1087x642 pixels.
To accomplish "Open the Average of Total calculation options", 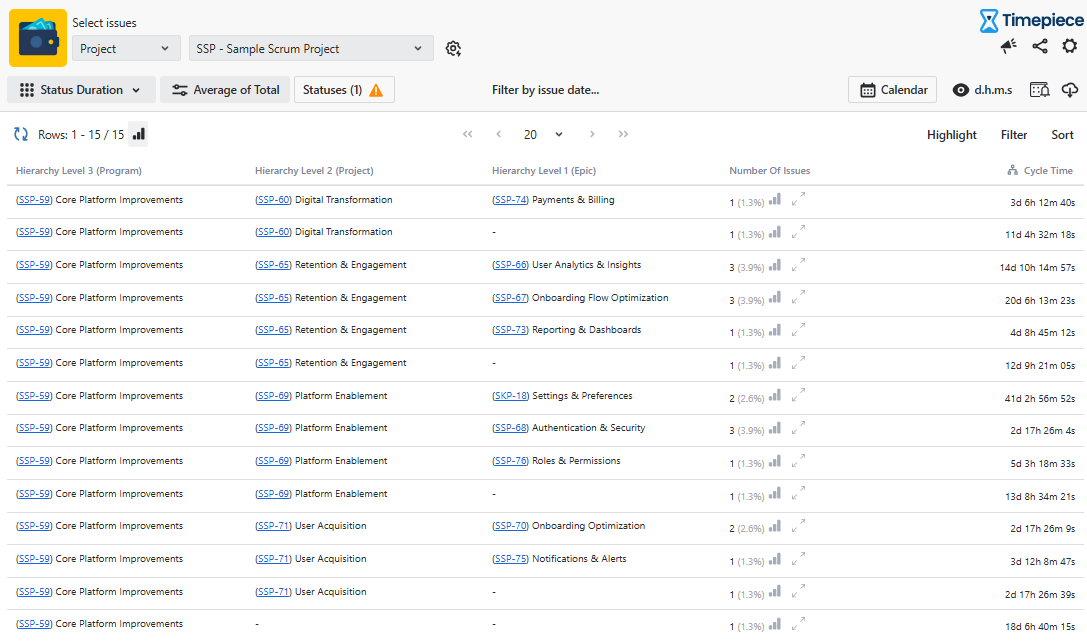I will 225,89.
